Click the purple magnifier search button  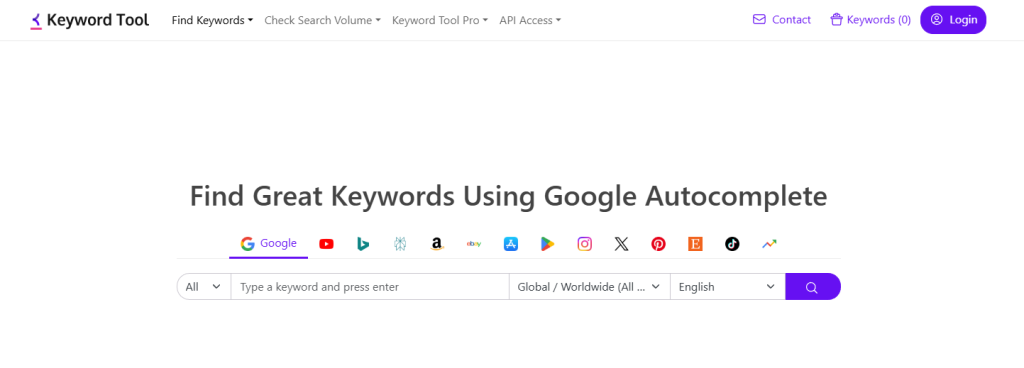tap(812, 286)
